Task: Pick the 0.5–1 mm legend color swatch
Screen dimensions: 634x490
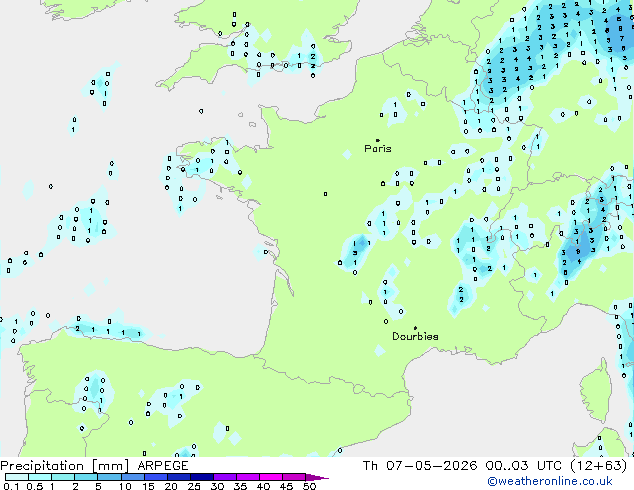Action: pos(40,477)
